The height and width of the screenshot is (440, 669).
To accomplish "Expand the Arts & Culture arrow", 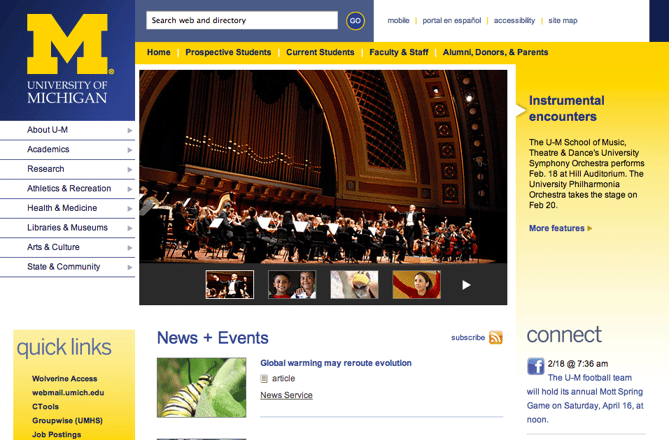I will [x=130, y=248].
